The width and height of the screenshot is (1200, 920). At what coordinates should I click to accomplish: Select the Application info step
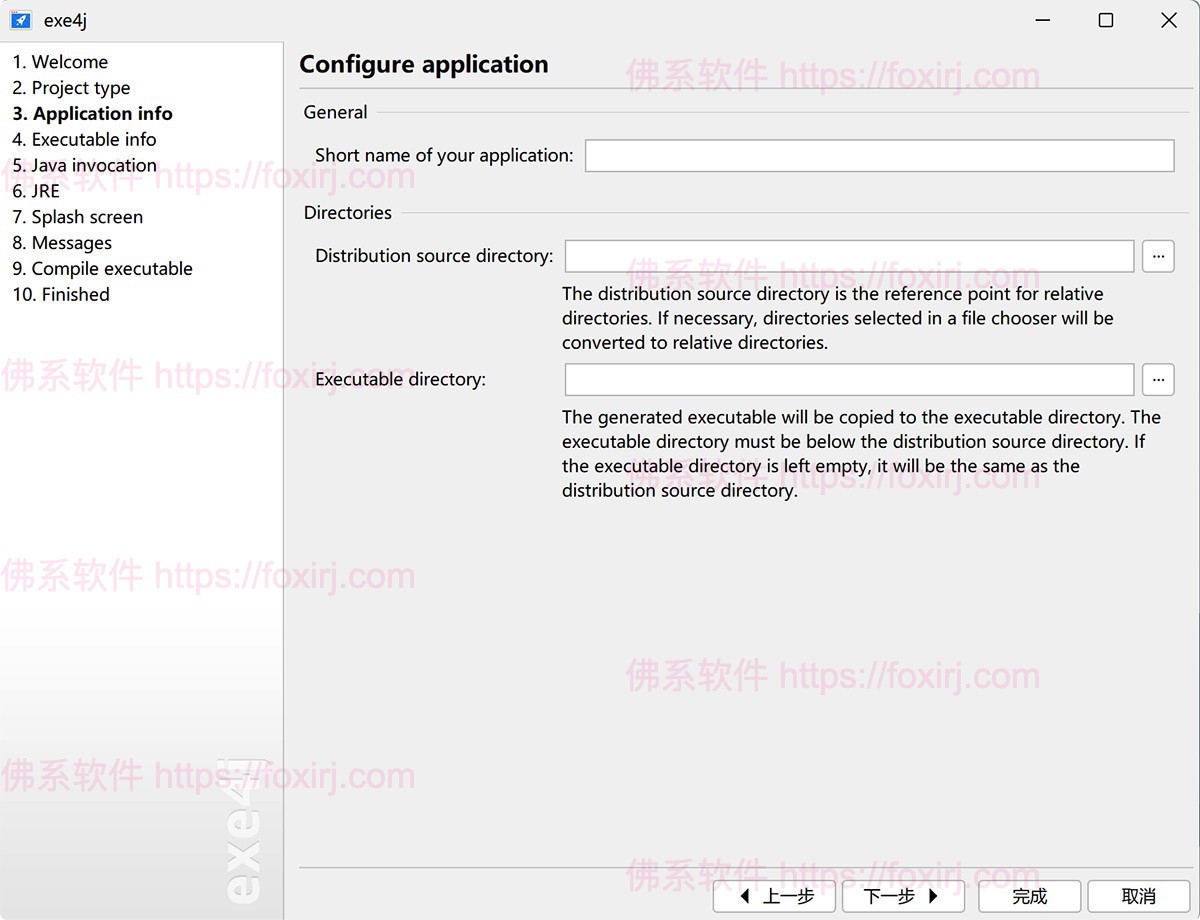[92, 114]
